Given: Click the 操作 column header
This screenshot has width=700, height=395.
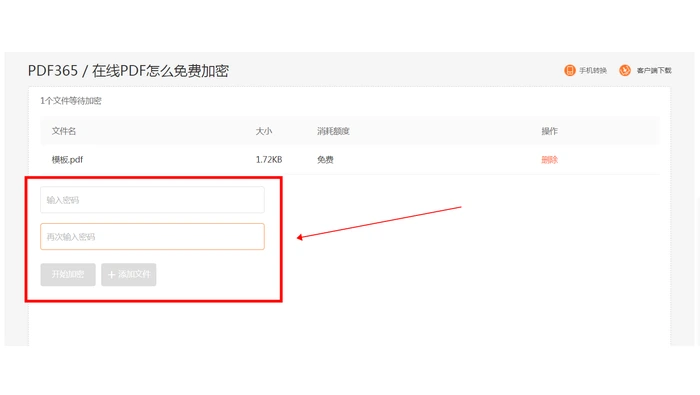Looking at the screenshot, I should pyautogui.click(x=550, y=131).
